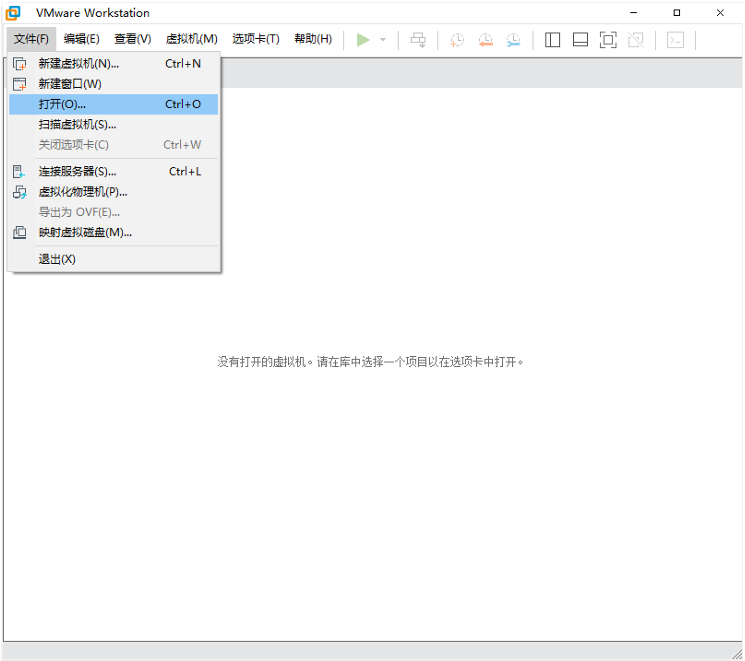Click the New Virtual Machine menu icon
745x661 pixels.
point(19,64)
